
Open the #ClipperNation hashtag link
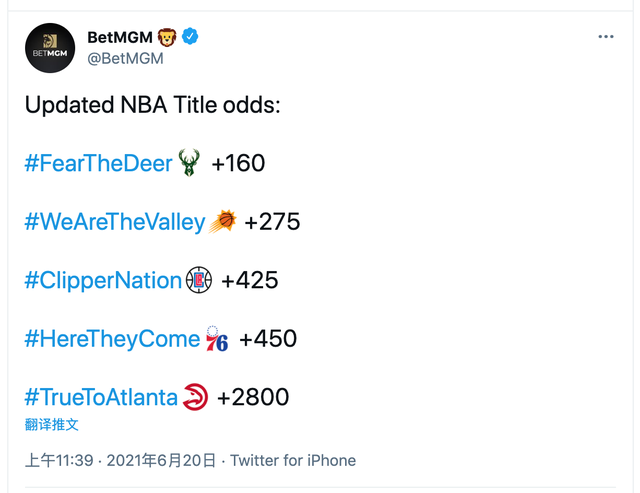coord(103,281)
